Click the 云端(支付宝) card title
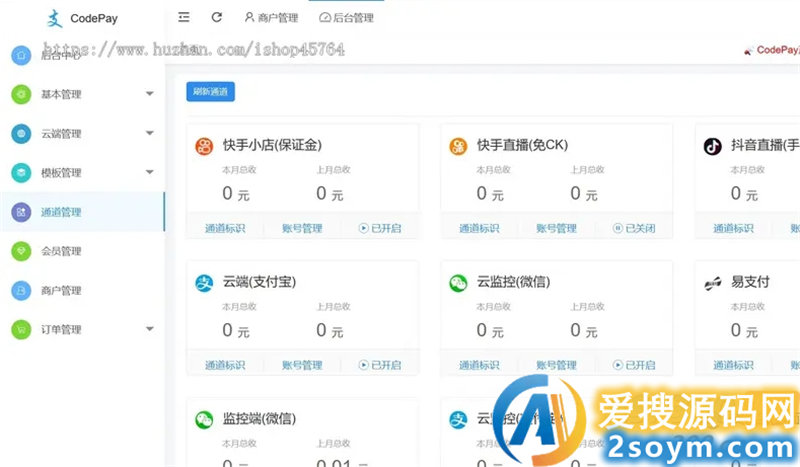Viewport: 800px width, 467px height. point(259,282)
